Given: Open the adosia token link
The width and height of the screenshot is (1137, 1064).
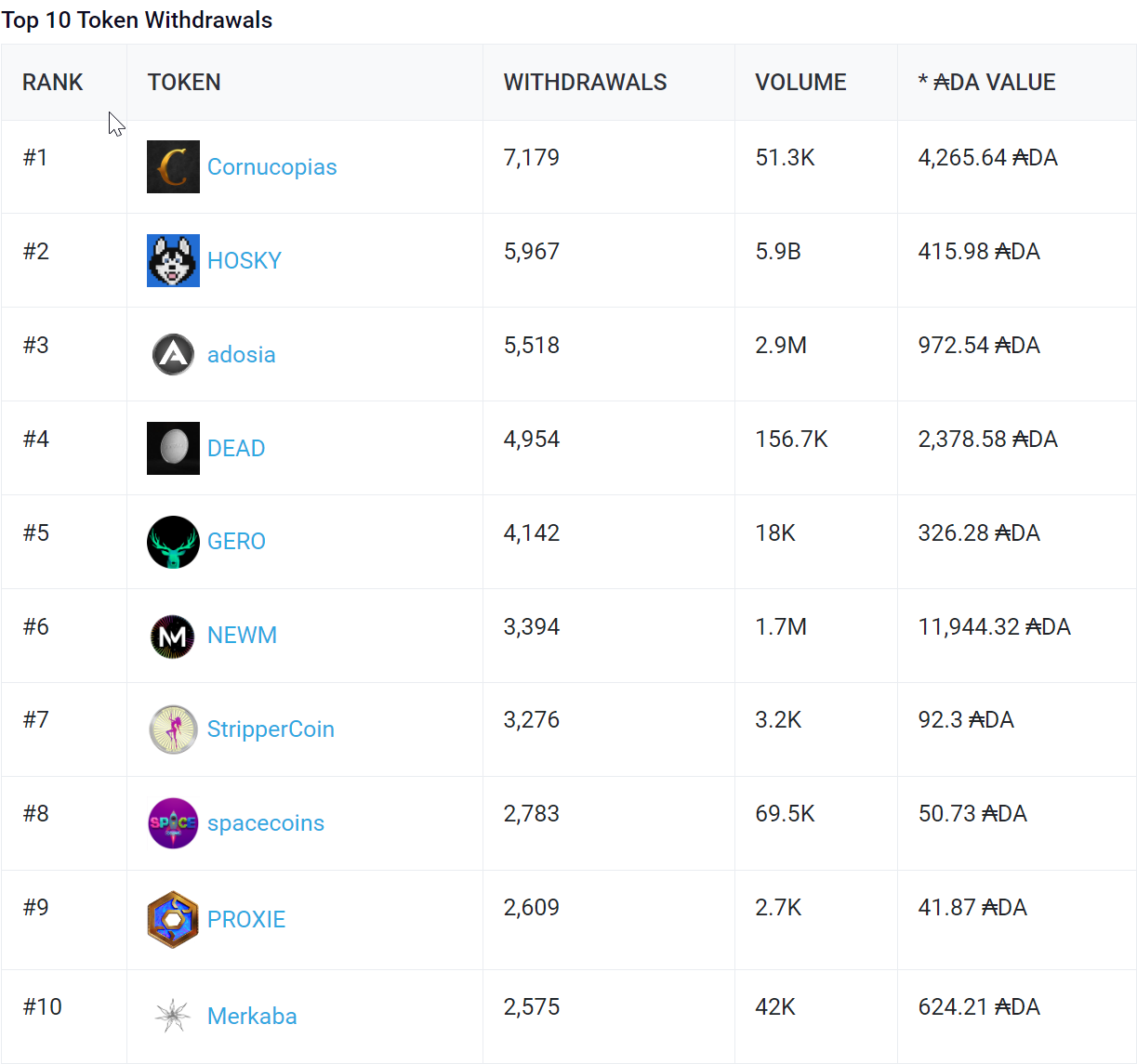Looking at the screenshot, I should (242, 355).
